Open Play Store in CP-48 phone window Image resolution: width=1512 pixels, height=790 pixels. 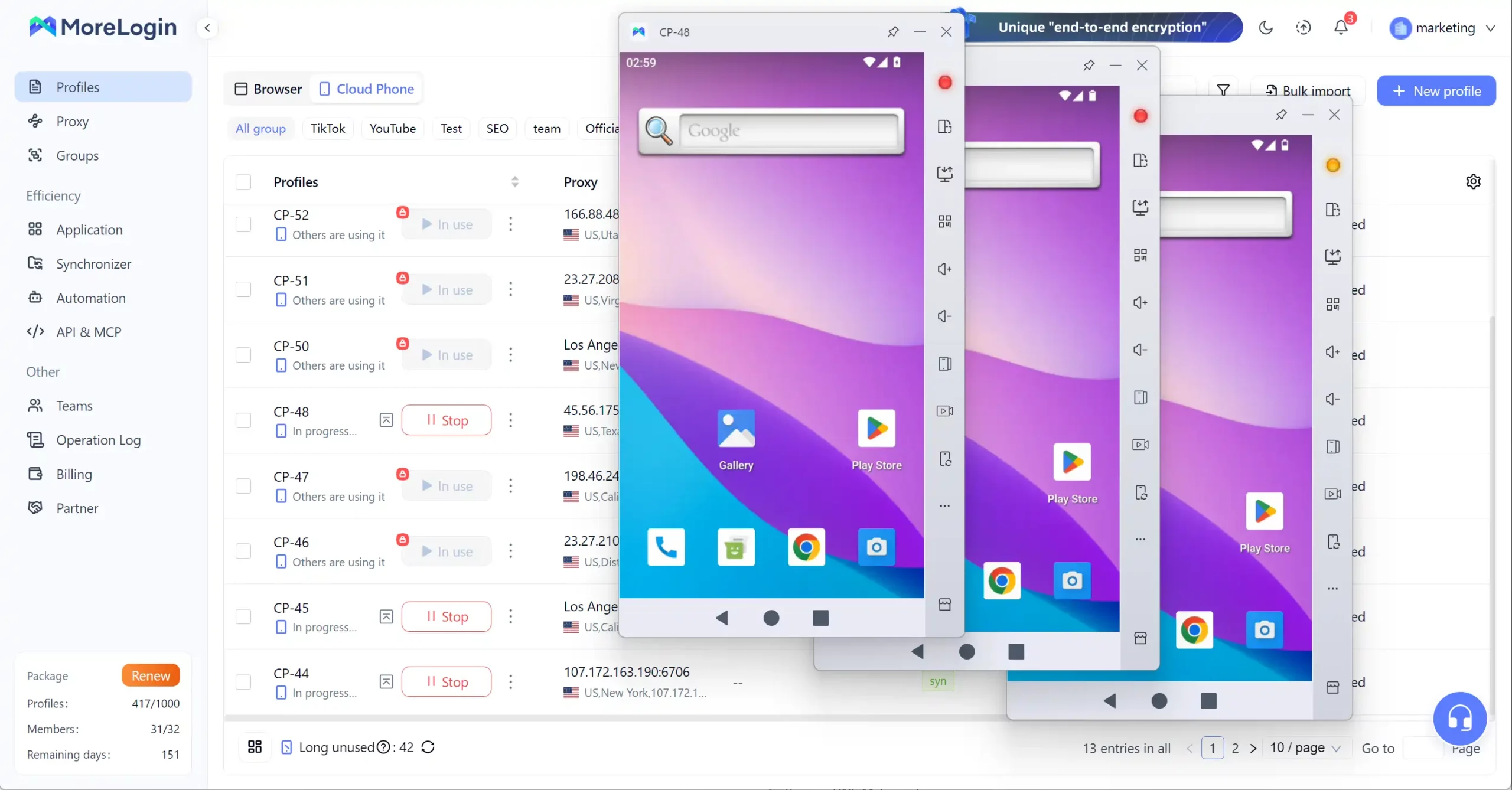click(876, 429)
